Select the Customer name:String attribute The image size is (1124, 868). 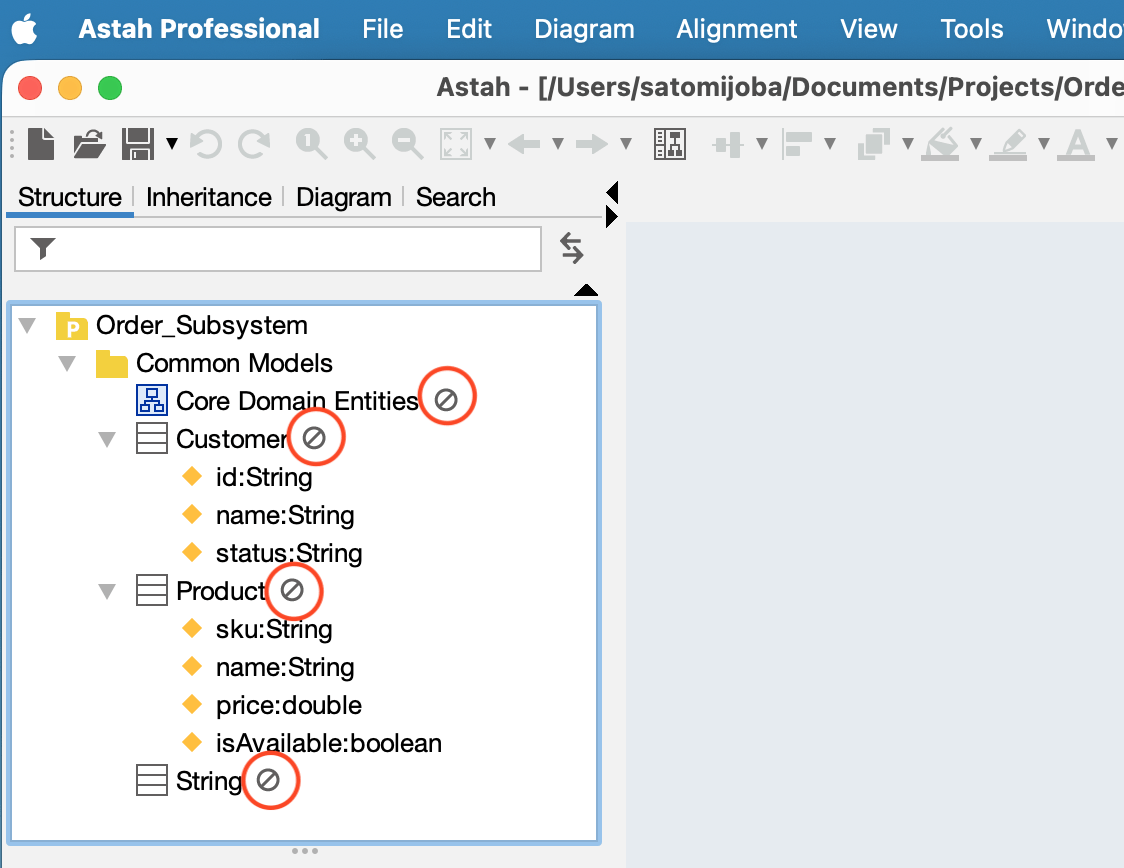click(x=285, y=515)
